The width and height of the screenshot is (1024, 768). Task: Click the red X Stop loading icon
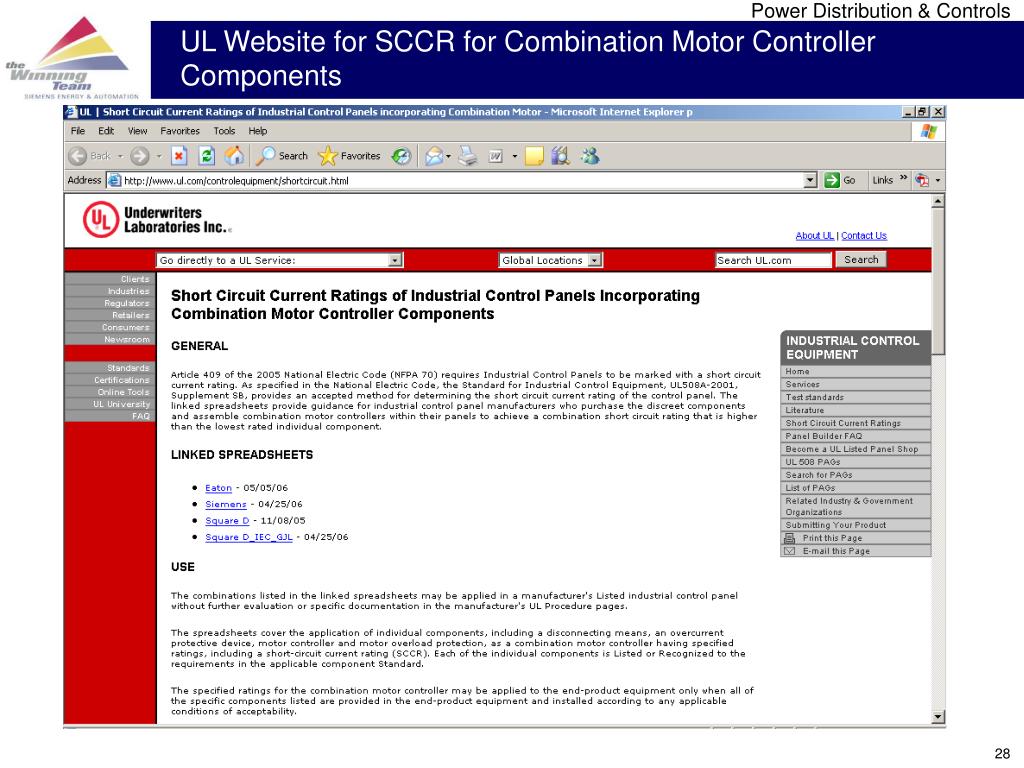179,156
